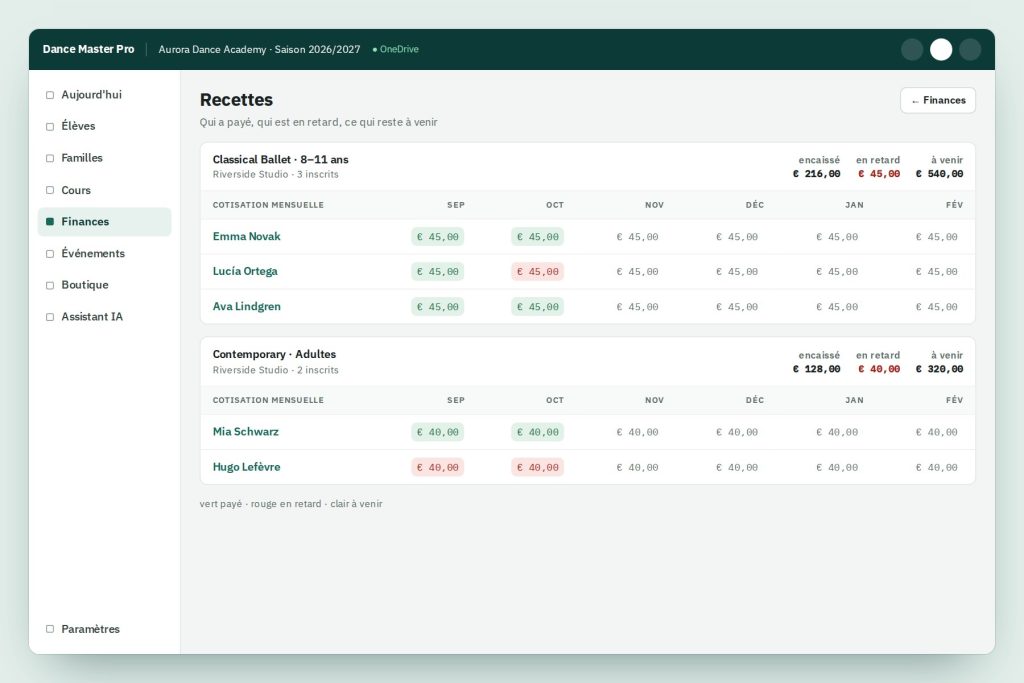Click Ava Lindgren's paid SEP € 45,00
The width and height of the screenshot is (1024, 683).
tap(438, 307)
